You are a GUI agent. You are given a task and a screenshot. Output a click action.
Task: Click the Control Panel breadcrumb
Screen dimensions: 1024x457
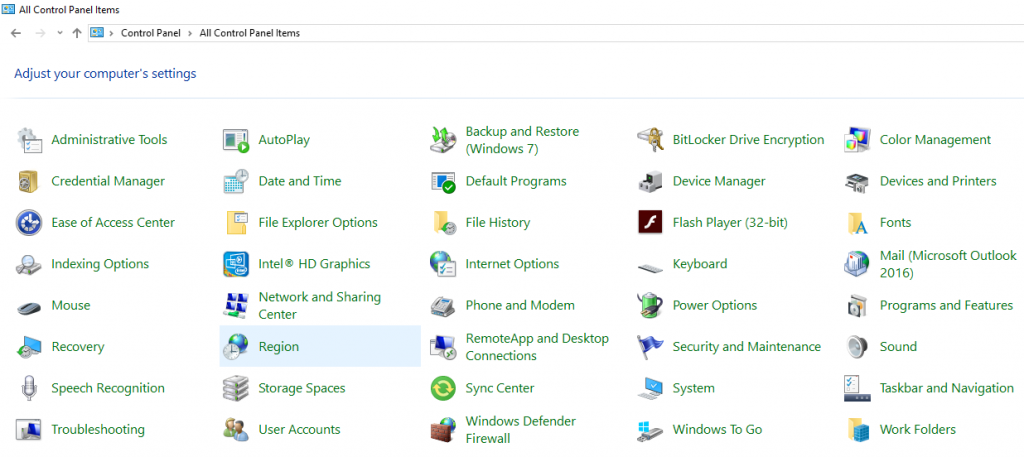coord(150,33)
